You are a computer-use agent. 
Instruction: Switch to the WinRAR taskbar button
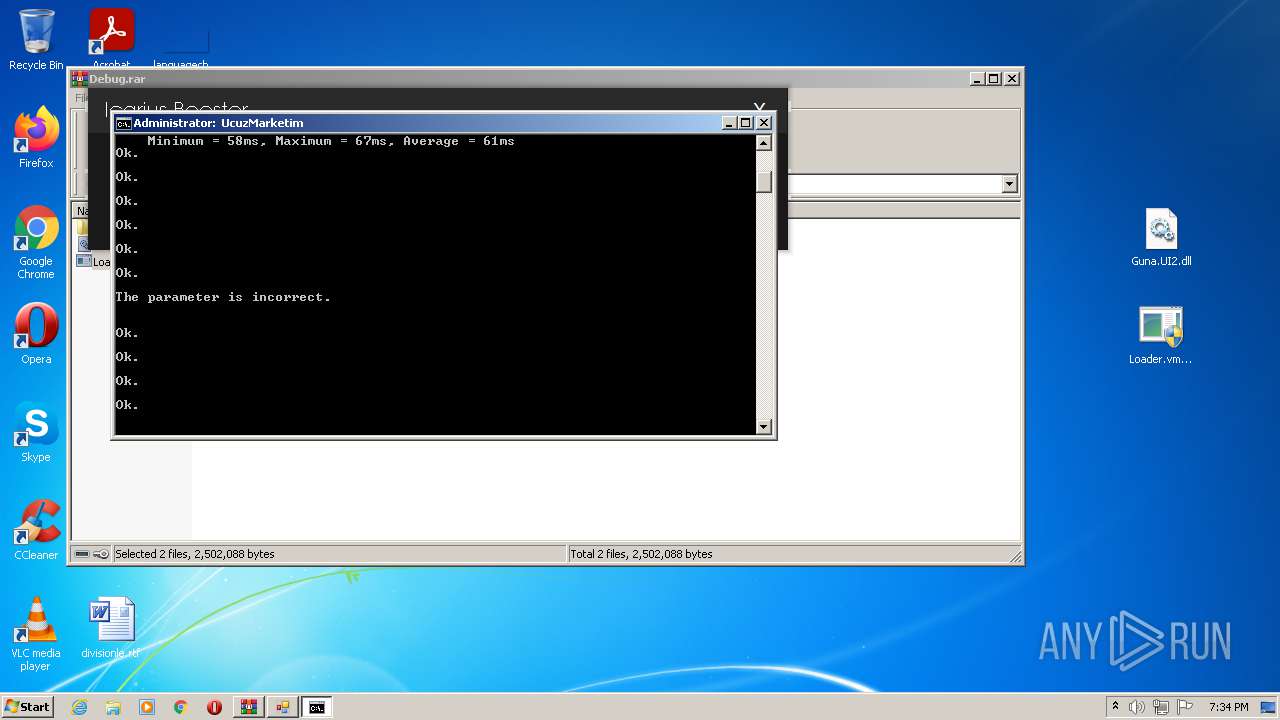(x=249, y=707)
